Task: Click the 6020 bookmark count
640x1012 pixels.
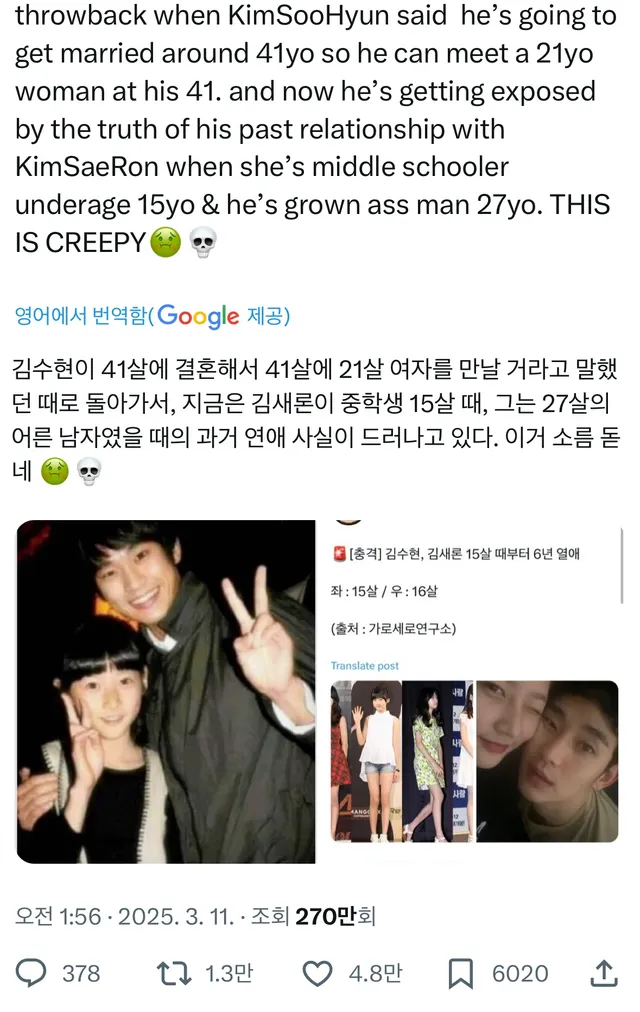Action: click(x=520, y=973)
